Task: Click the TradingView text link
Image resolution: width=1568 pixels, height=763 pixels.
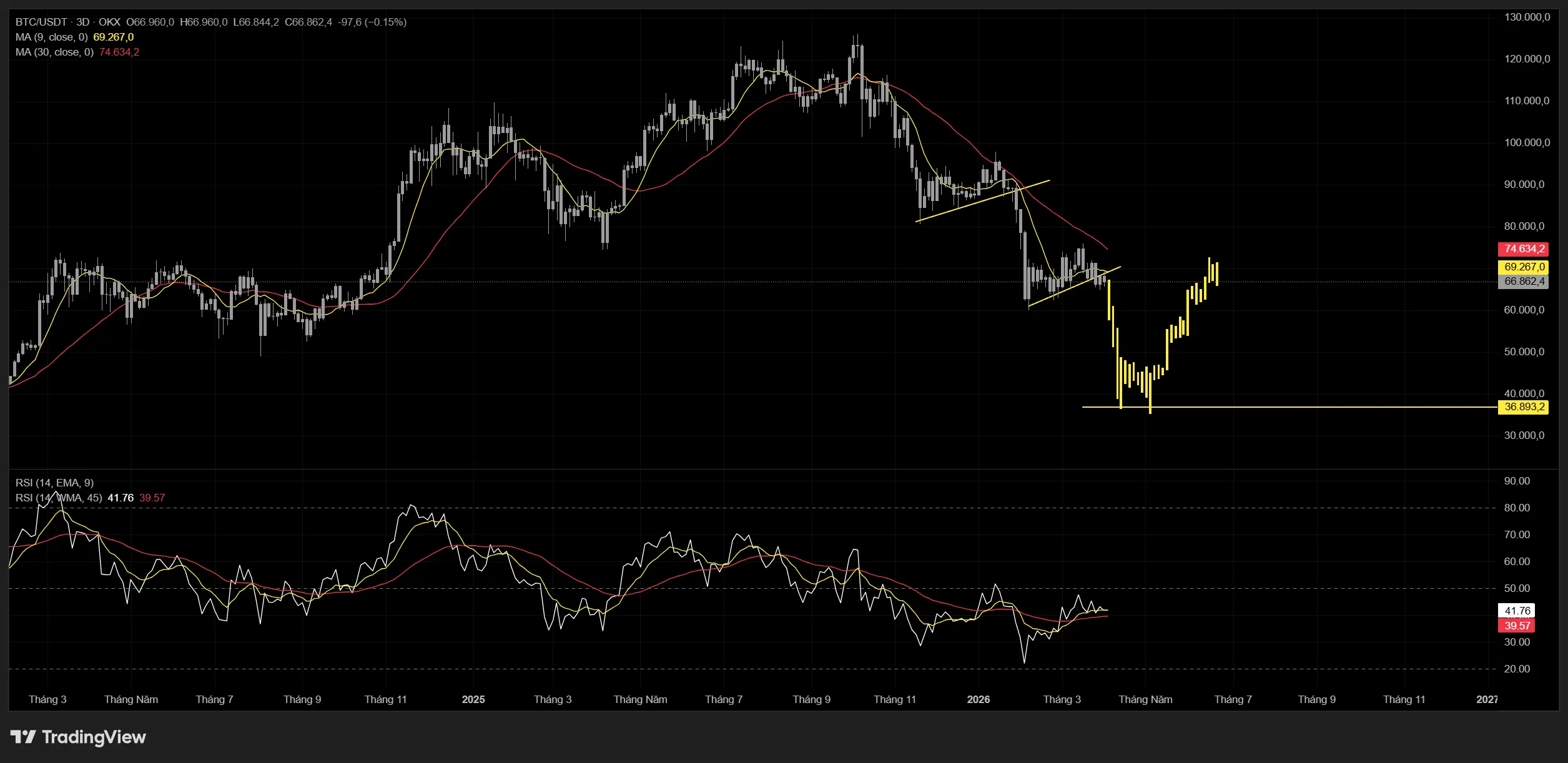Action: [94, 737]
